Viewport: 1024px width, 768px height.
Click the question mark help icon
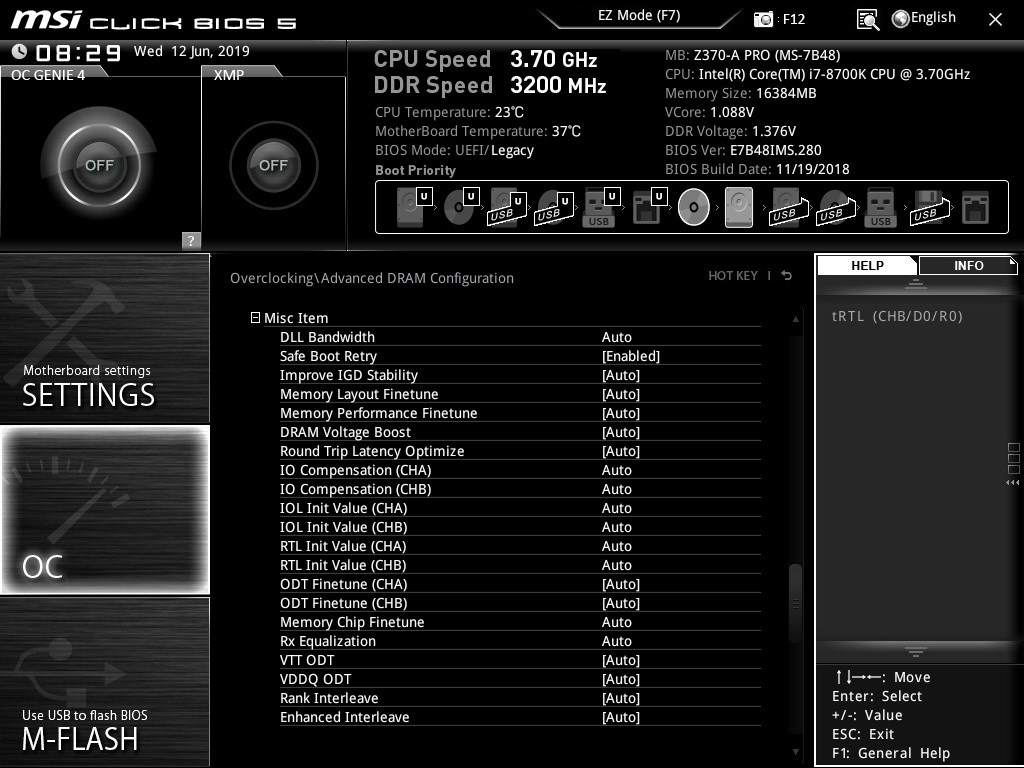[191, 240]
